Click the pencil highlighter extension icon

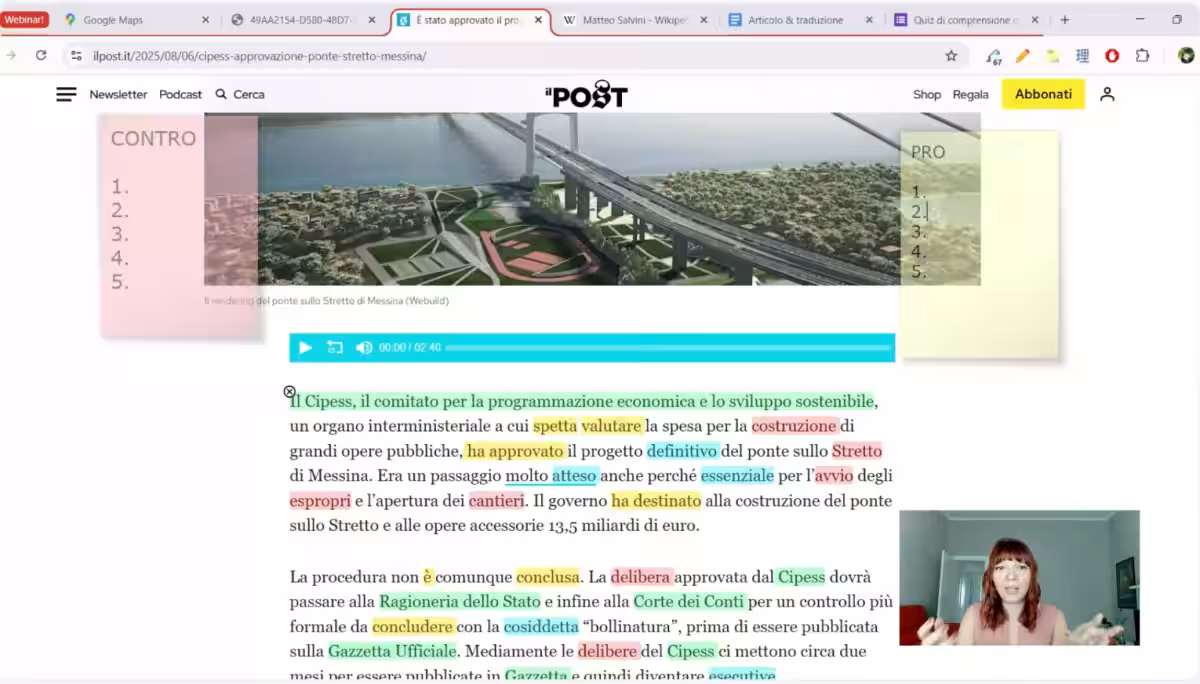[x=1022, y=56]
